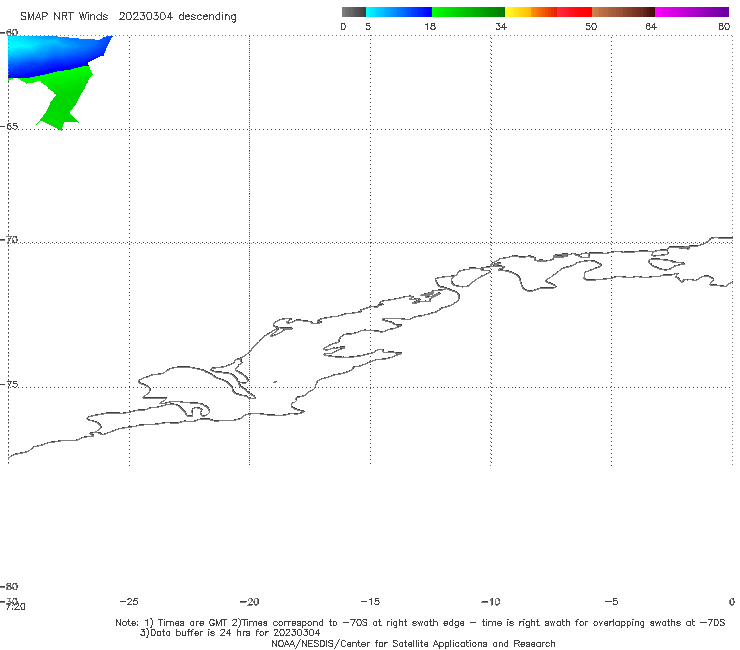Click the longitude label "-5"
The width and height of the screenshot is (740, 650).
pos(611,601)
